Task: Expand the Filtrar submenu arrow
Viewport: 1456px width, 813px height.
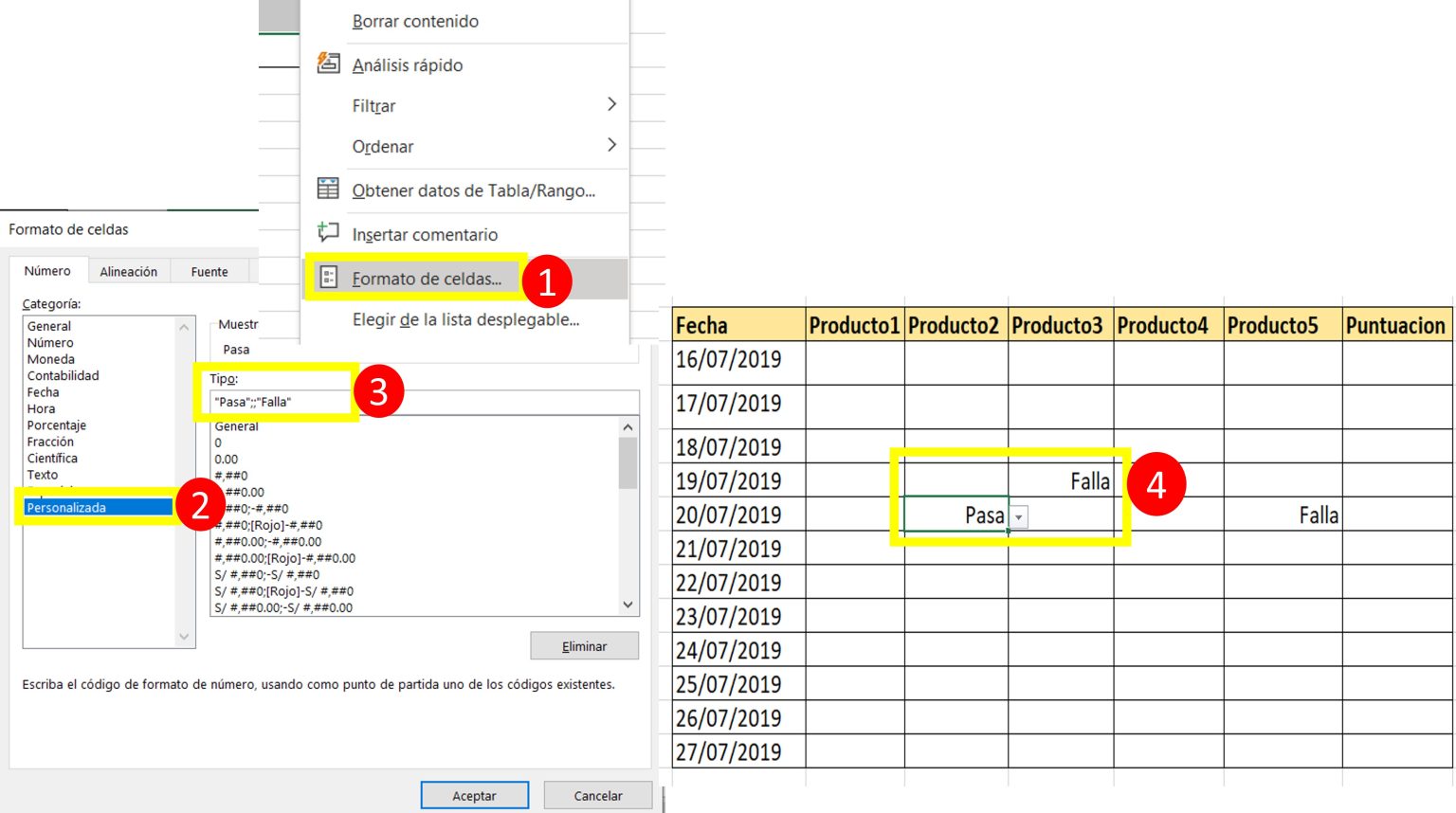Action: 612,105
